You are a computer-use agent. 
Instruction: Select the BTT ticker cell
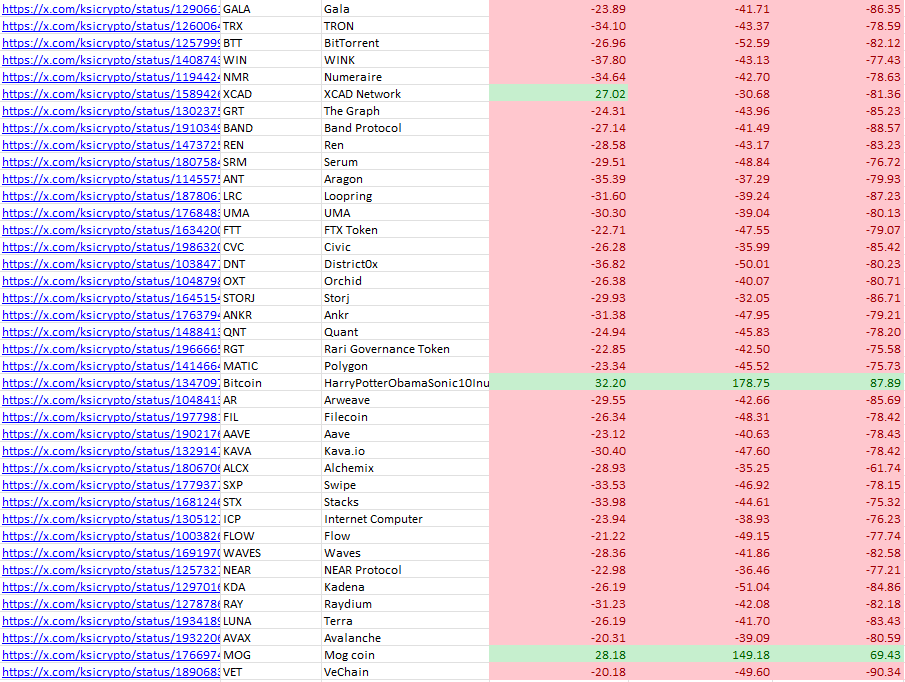pyautogui.click(x=271, y=43)
